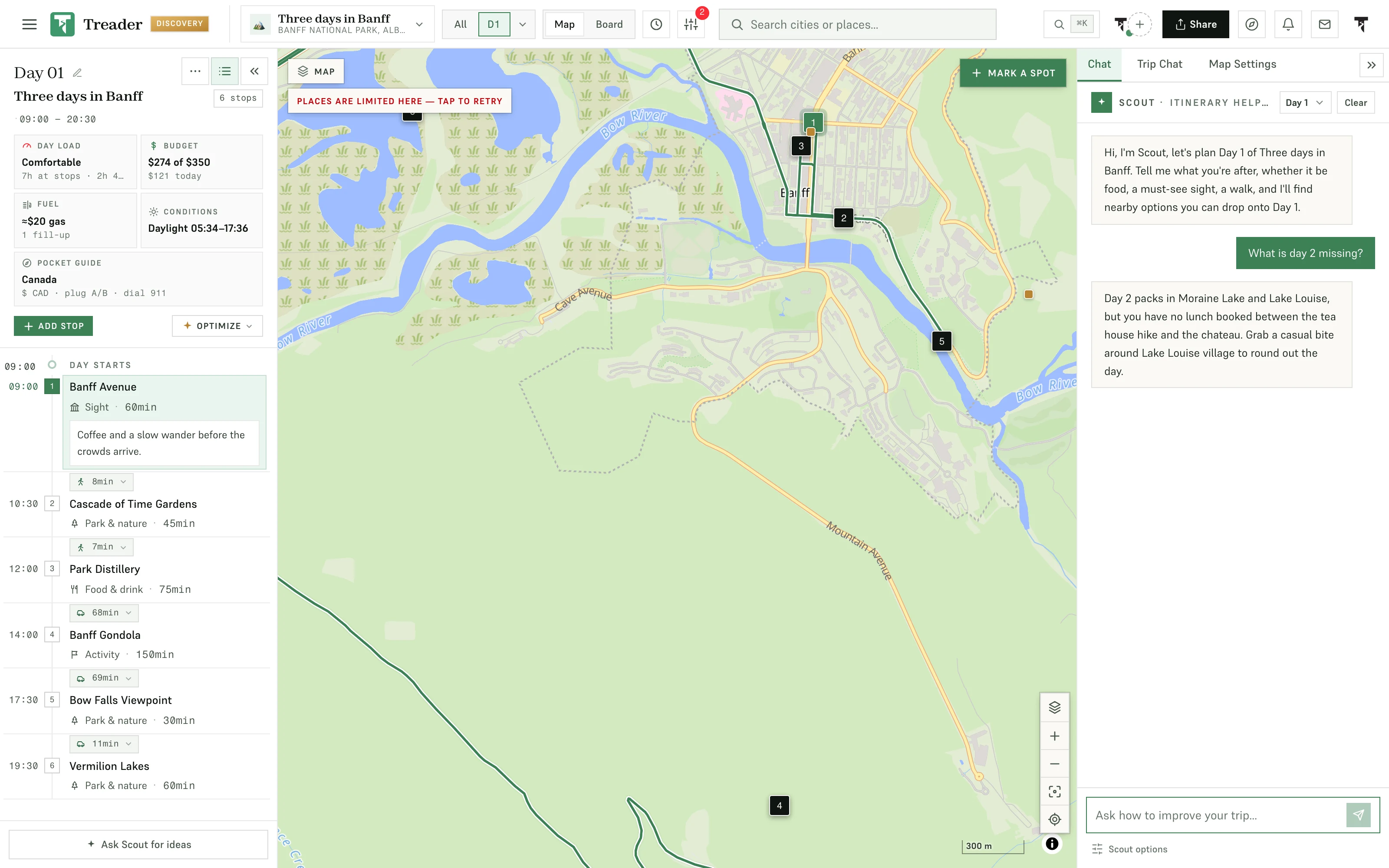
Task: Open day more-options ellipsis
Action: [195, 71]
